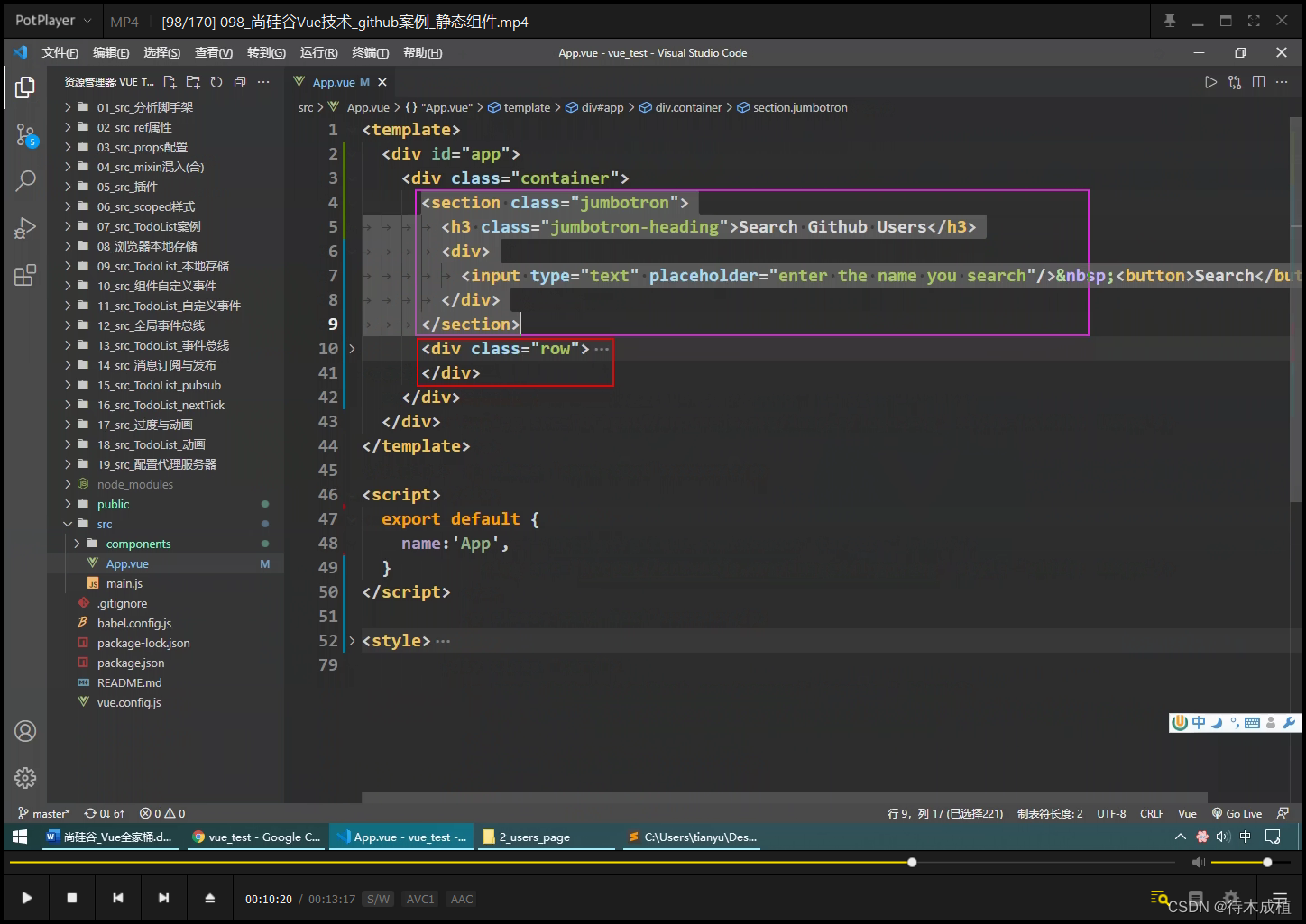Open the 查看(V) menu
Viewport: 1306px width, 924px height.
click(x=214, y=53)
